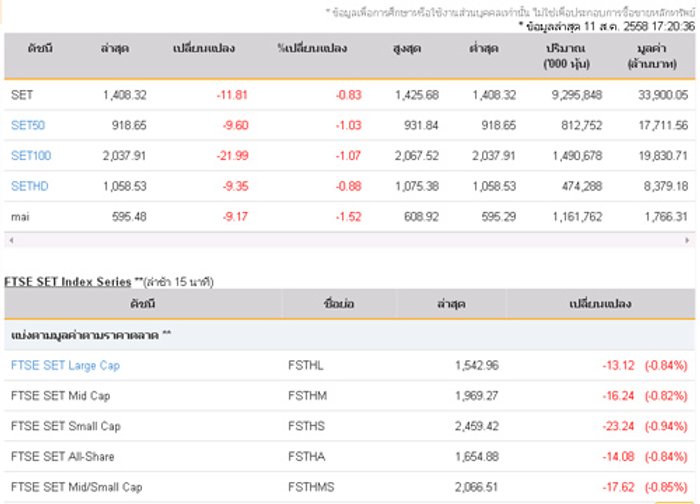Select the SET100 last value 2,037.91

click(x=124, y=156)
